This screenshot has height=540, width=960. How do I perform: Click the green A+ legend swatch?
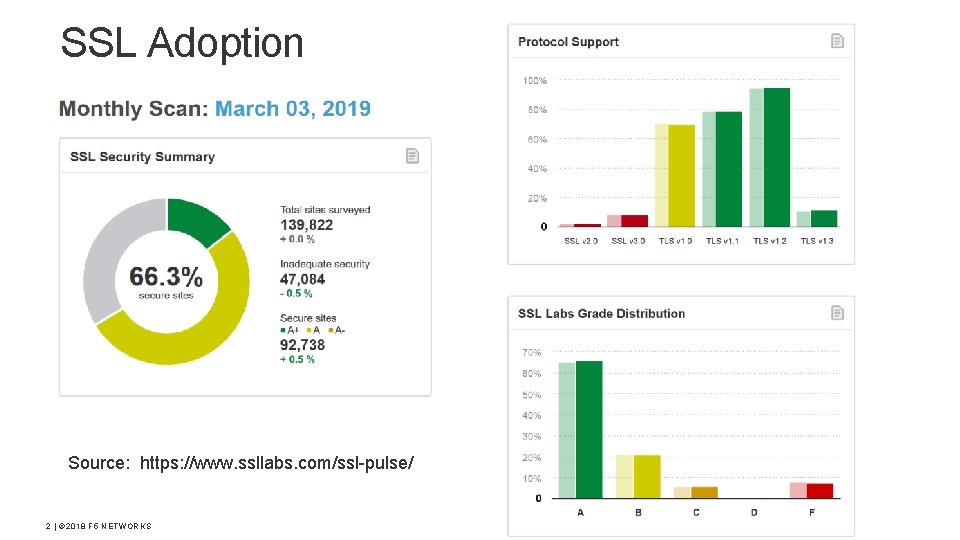[283, 331]
